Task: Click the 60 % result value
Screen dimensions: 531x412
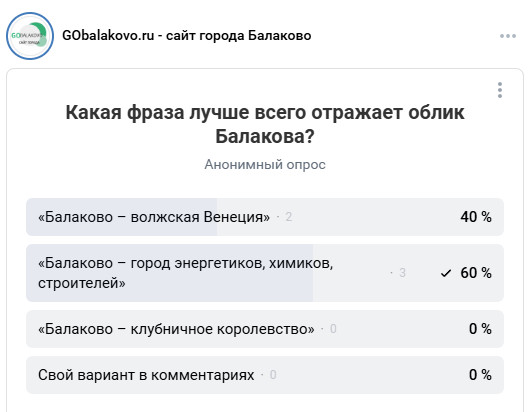Action: [x=476, y=273]
